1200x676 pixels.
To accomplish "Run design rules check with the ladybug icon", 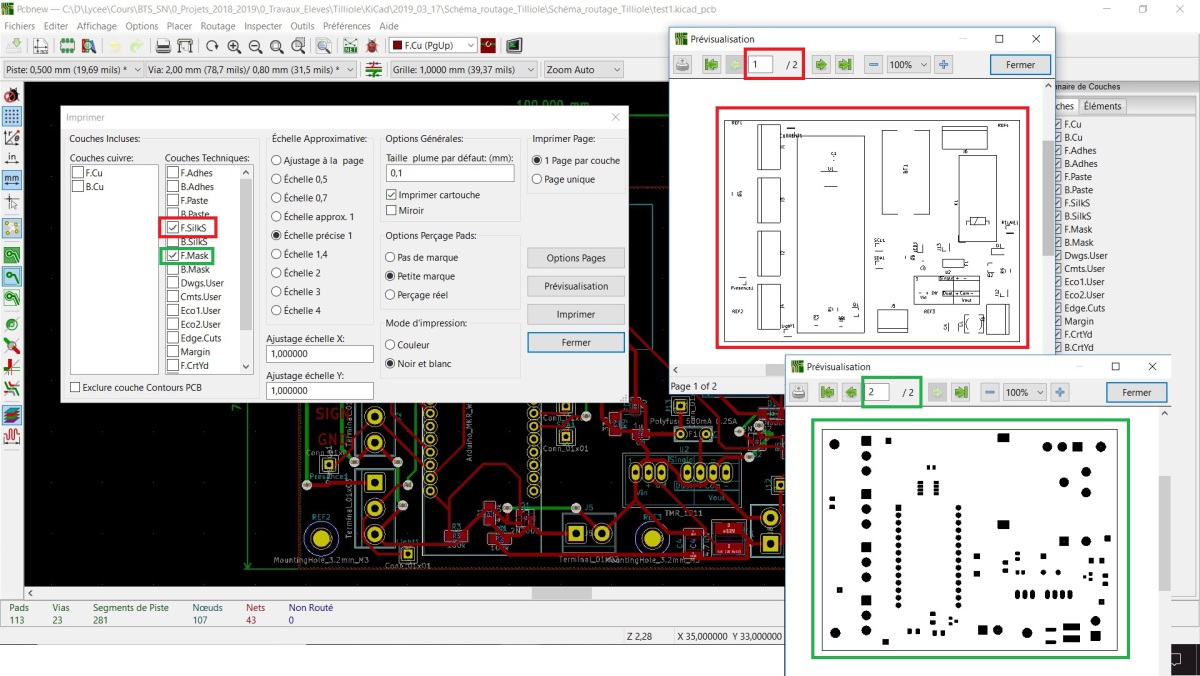I will coord(371,44).
